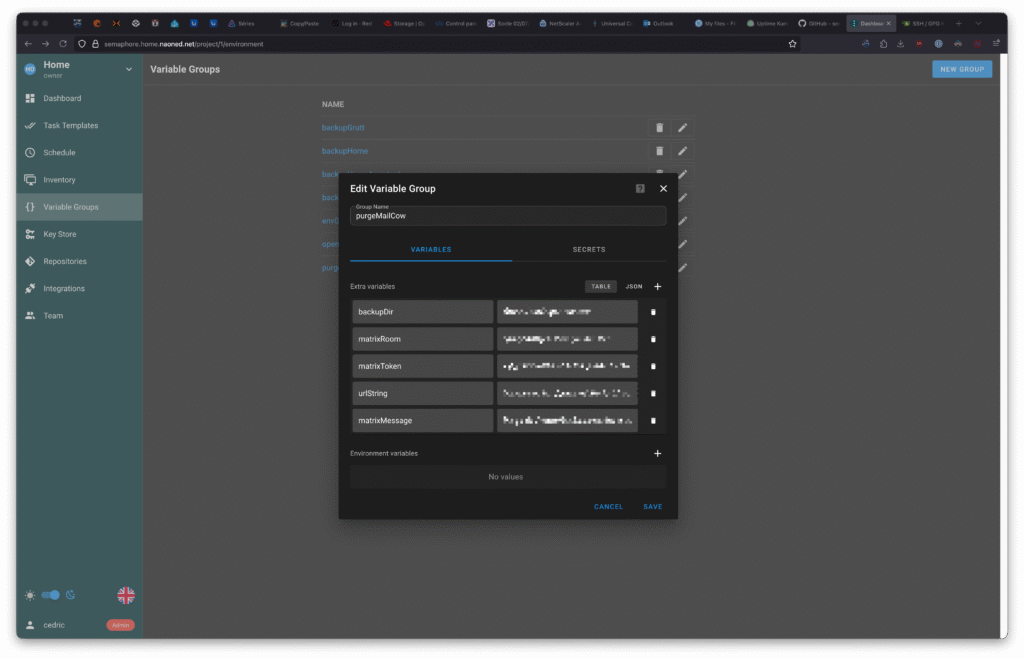
Task: Click trash icon for backupHome group
Action: coord(659,151)
